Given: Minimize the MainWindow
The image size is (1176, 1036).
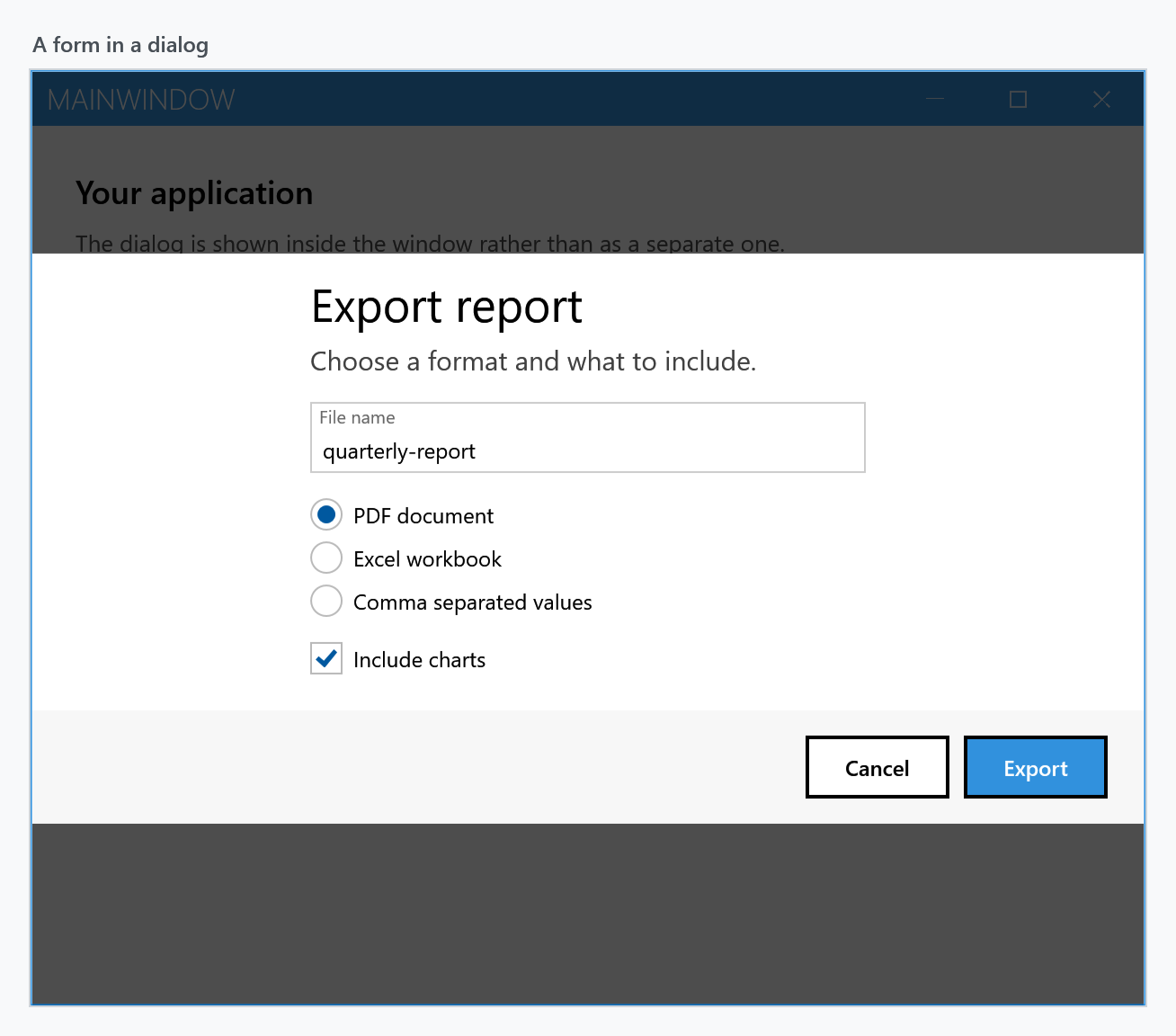Looking at the screenshot, I should (x=935, y=99).
